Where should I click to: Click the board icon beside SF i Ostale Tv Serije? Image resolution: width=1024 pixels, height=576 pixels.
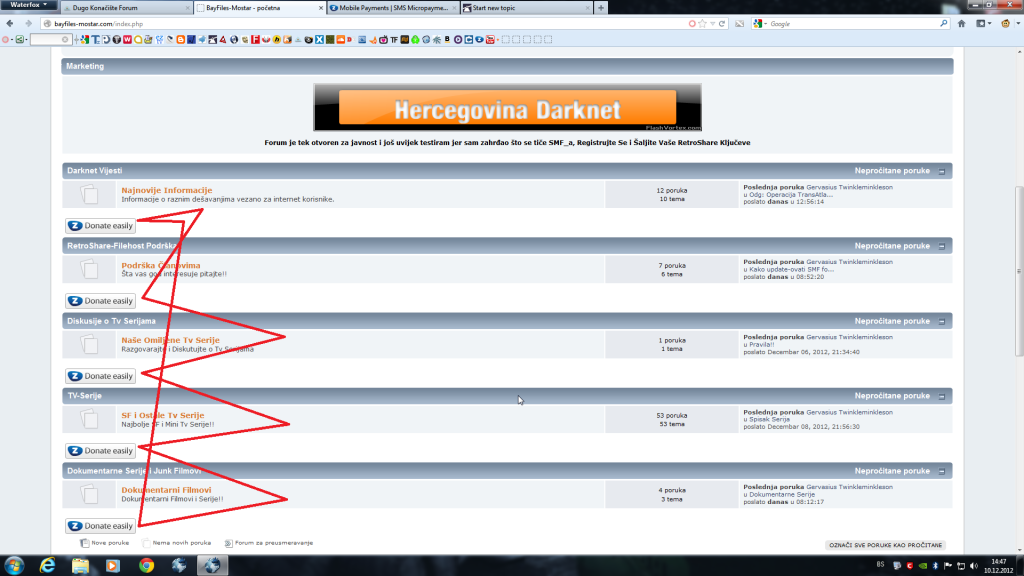(89, 419)
